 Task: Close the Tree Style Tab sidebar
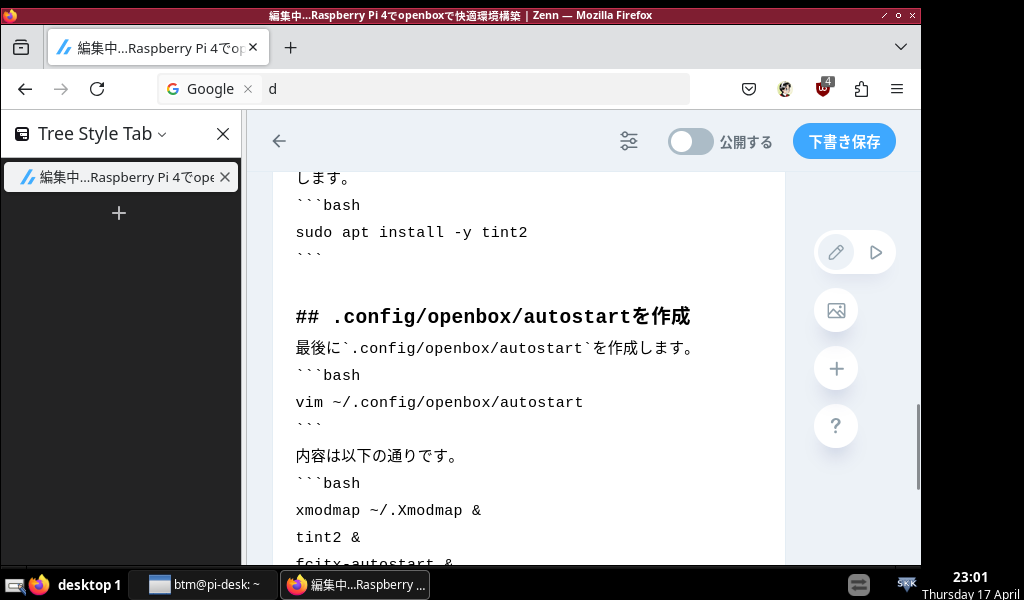click(223, 134)
